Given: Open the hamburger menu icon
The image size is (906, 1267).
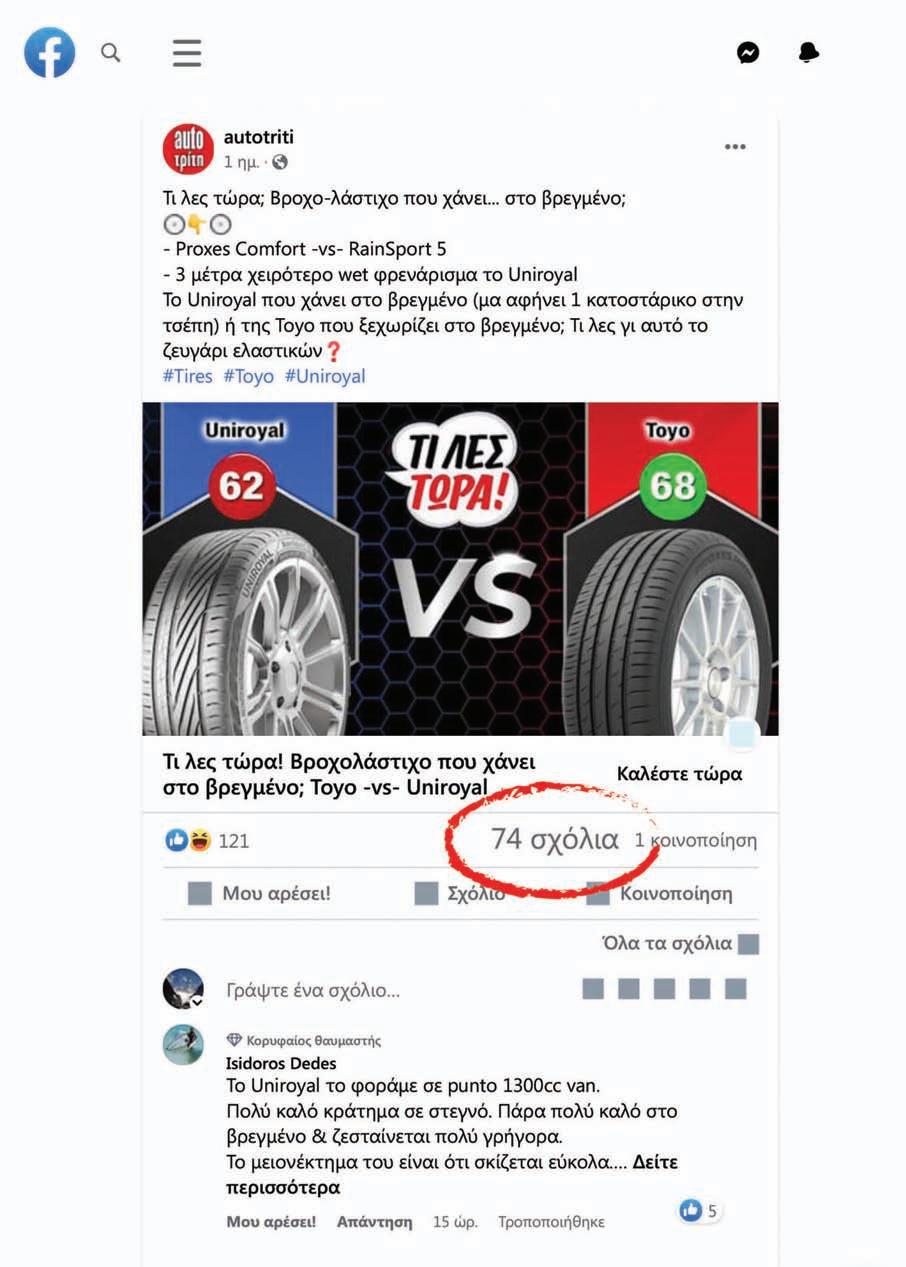Looking at the screenshot, I should [x=187, y=52].
